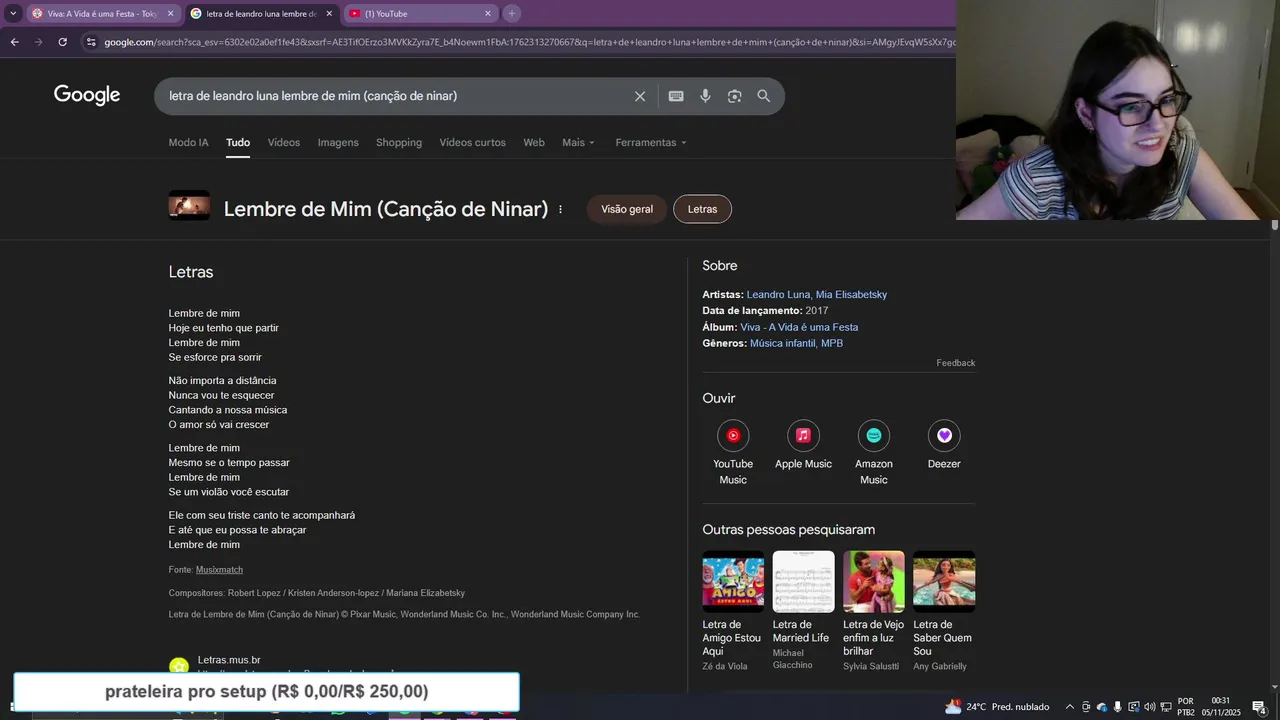Click the song thumbnail beside the title
The height and width of the screenshot is (720, 1280).
[x=189, y=205]
